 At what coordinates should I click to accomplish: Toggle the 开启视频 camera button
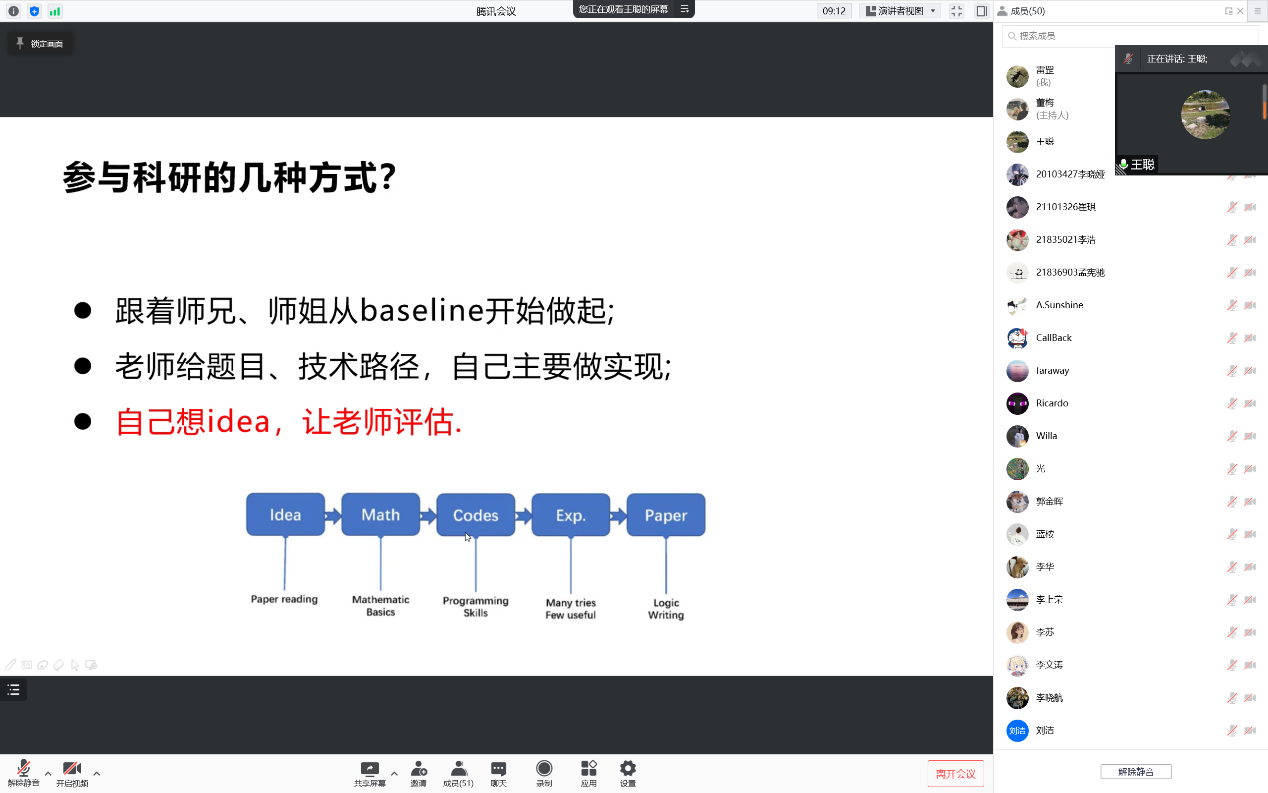(72, 773)
